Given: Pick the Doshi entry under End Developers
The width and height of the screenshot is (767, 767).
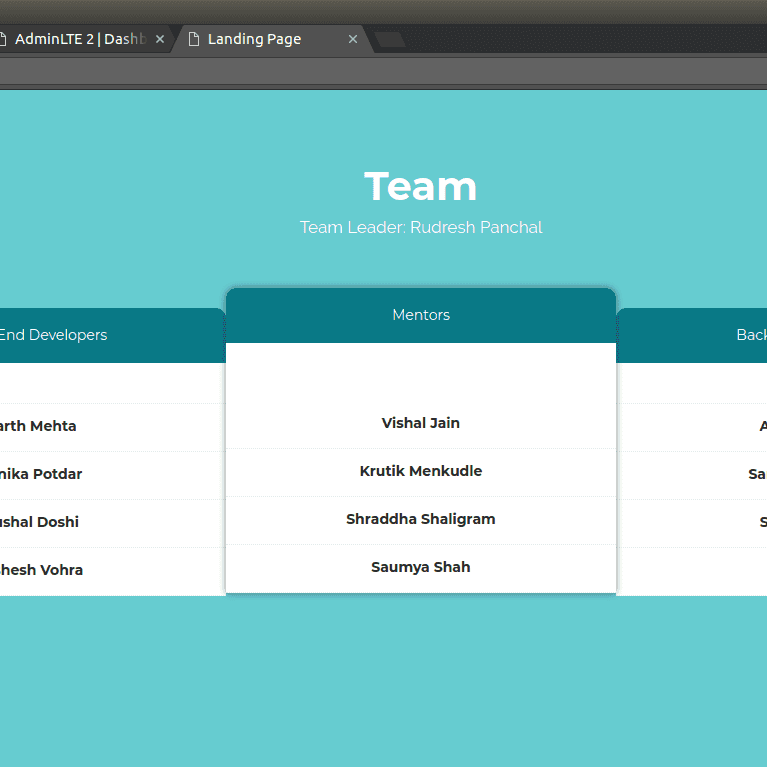Looking at the screenshot, I should pos(39,522).
